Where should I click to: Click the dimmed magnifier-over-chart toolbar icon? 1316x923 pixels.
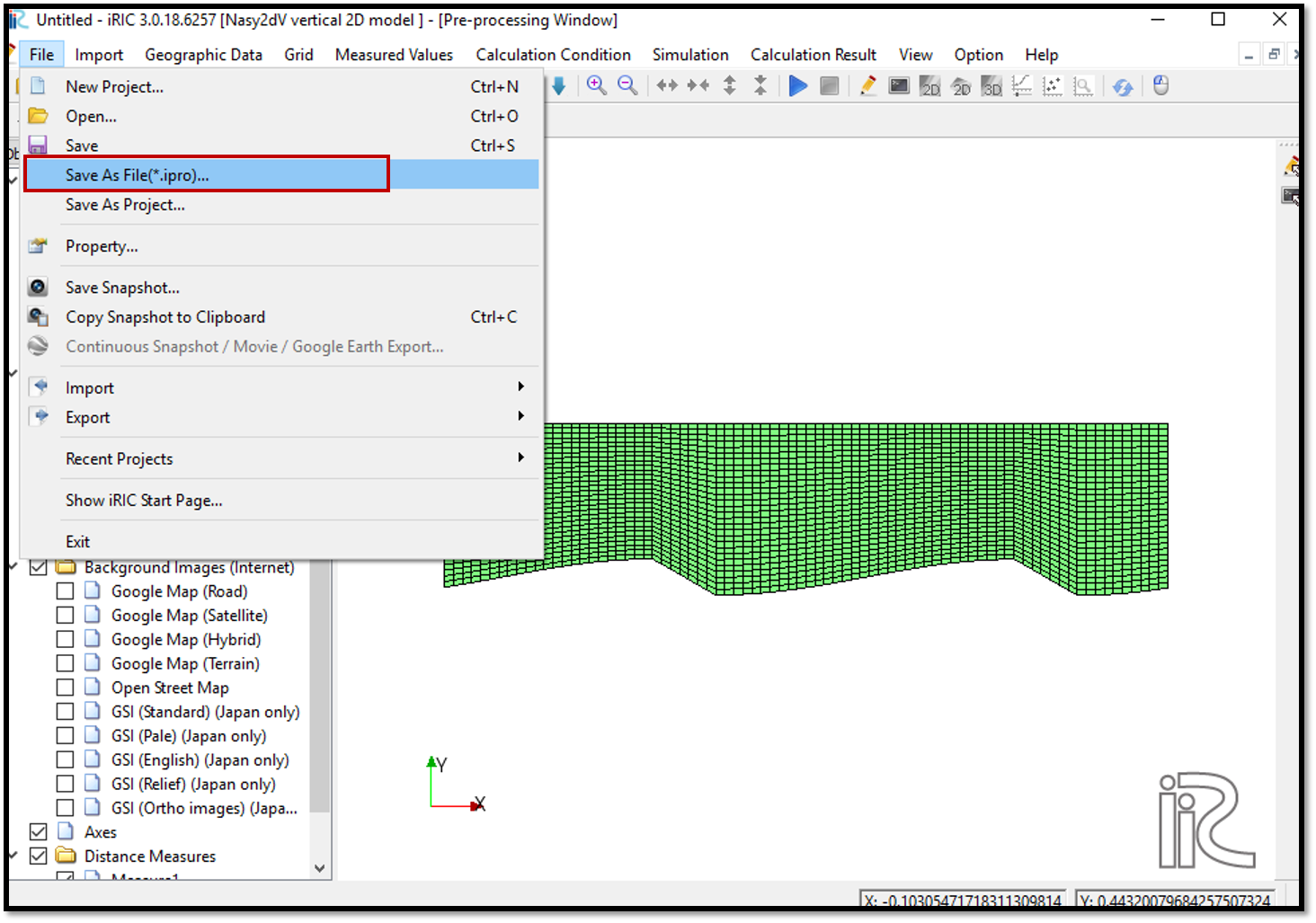pos(1083,86)
